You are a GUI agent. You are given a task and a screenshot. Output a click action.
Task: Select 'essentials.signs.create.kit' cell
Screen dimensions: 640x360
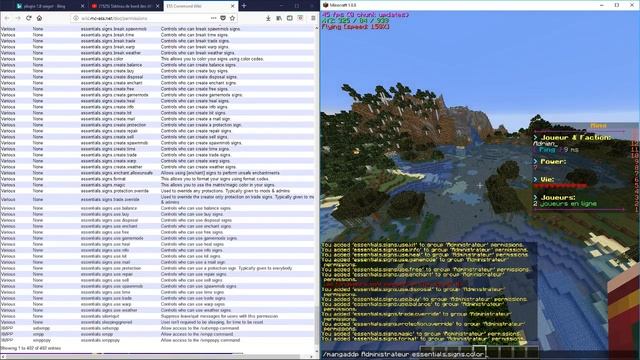[106, 113]
